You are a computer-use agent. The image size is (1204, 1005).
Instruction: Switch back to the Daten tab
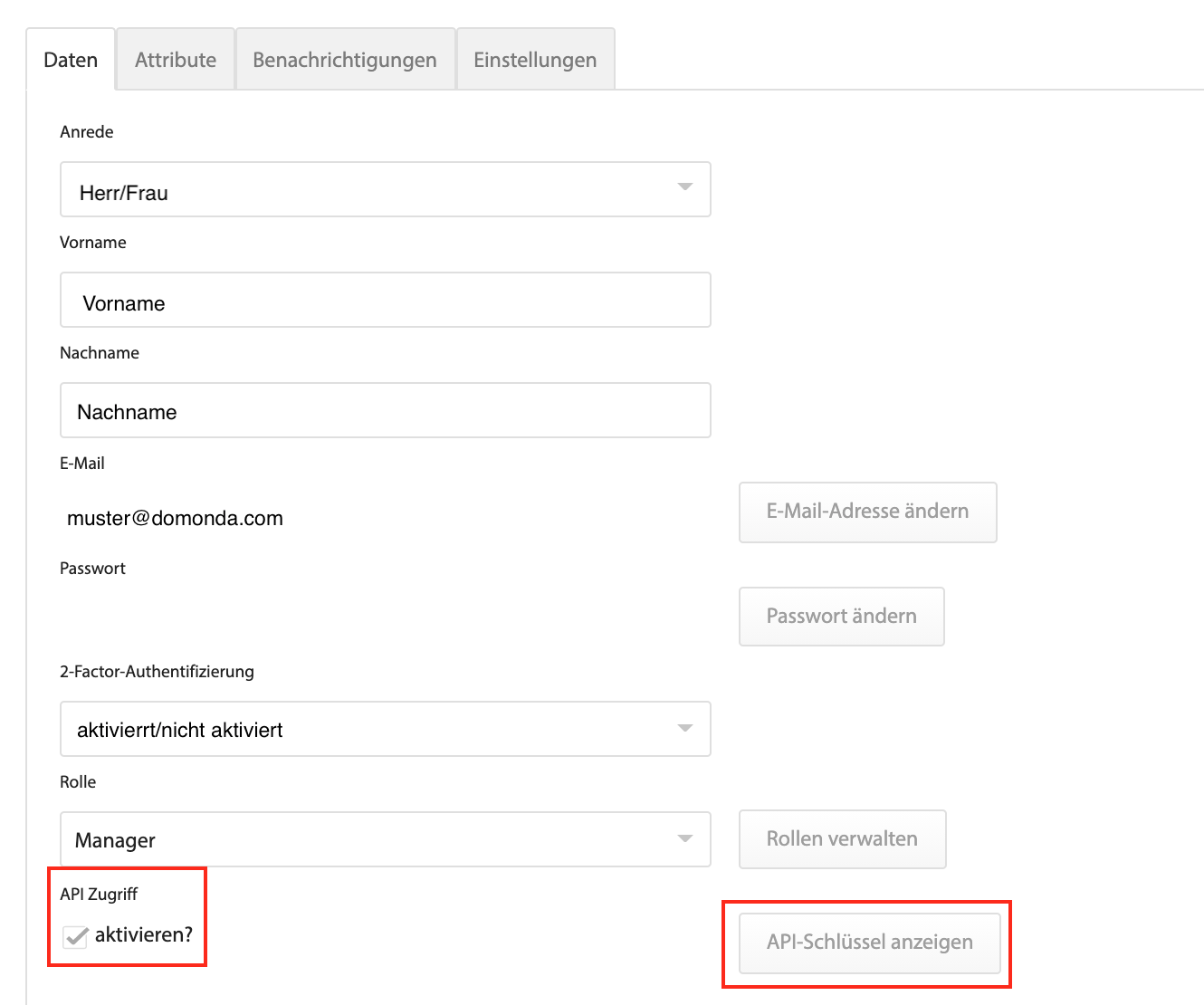point(70,59)
